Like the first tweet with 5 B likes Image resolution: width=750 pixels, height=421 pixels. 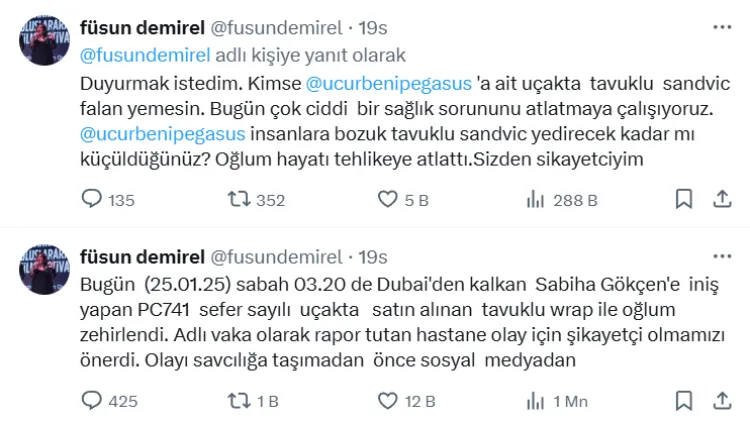tap(388, 200)
